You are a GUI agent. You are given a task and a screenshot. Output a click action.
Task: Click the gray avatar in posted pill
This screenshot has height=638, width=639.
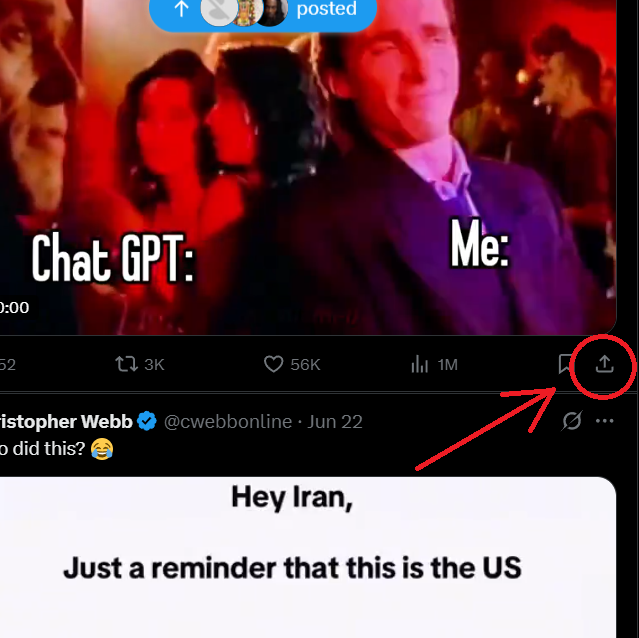tap(219, 10)
